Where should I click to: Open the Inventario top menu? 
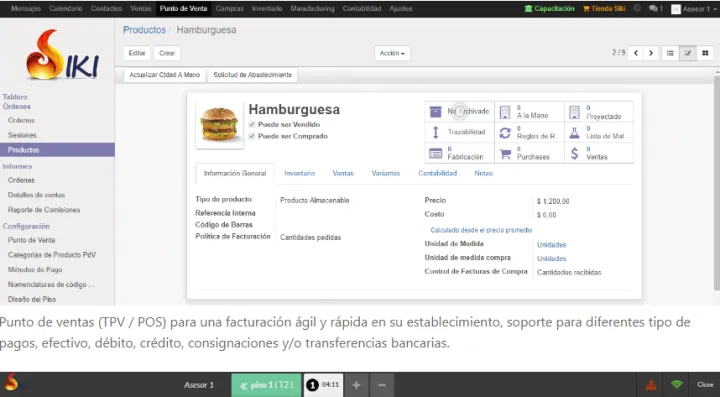[267, 9]
